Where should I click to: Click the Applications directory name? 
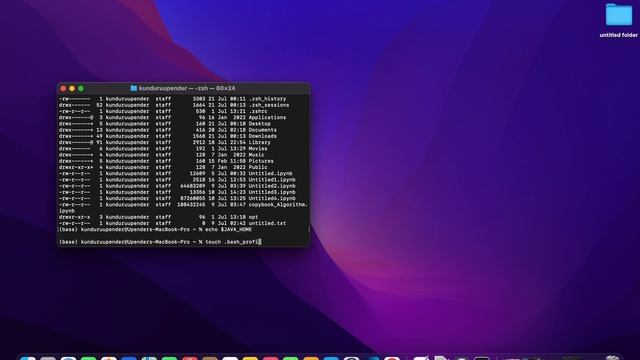click(267, 118)
